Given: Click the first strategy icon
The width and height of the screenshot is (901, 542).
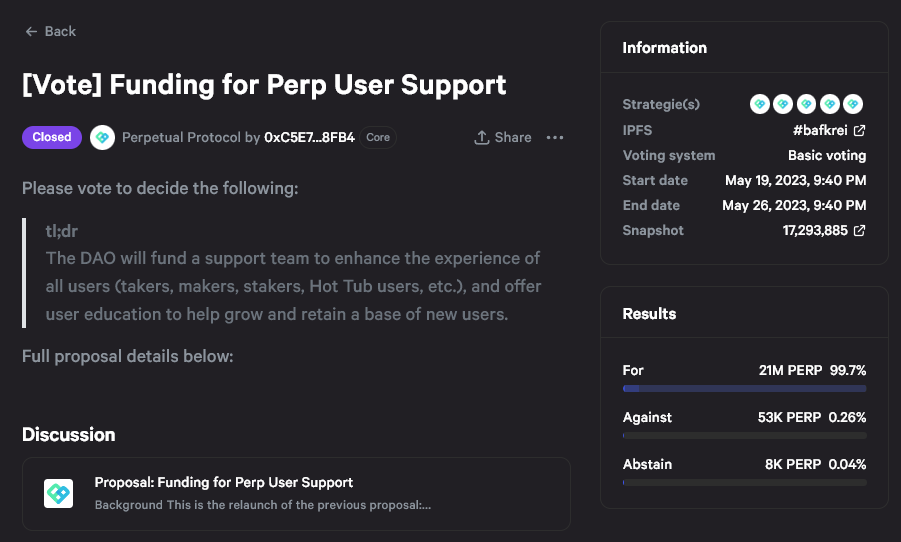Looking at the screenshot, I should pos(760,104).
